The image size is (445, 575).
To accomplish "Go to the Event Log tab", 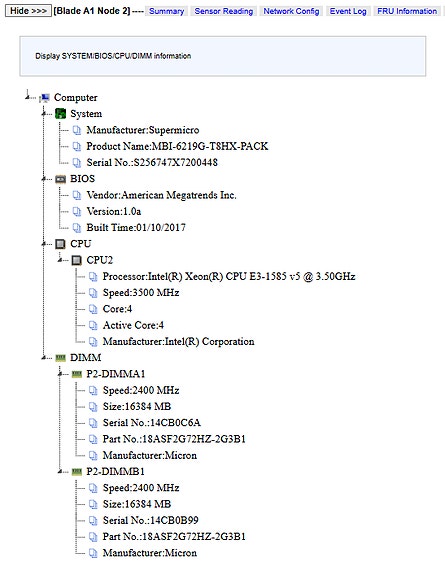I will click(348, 11).
